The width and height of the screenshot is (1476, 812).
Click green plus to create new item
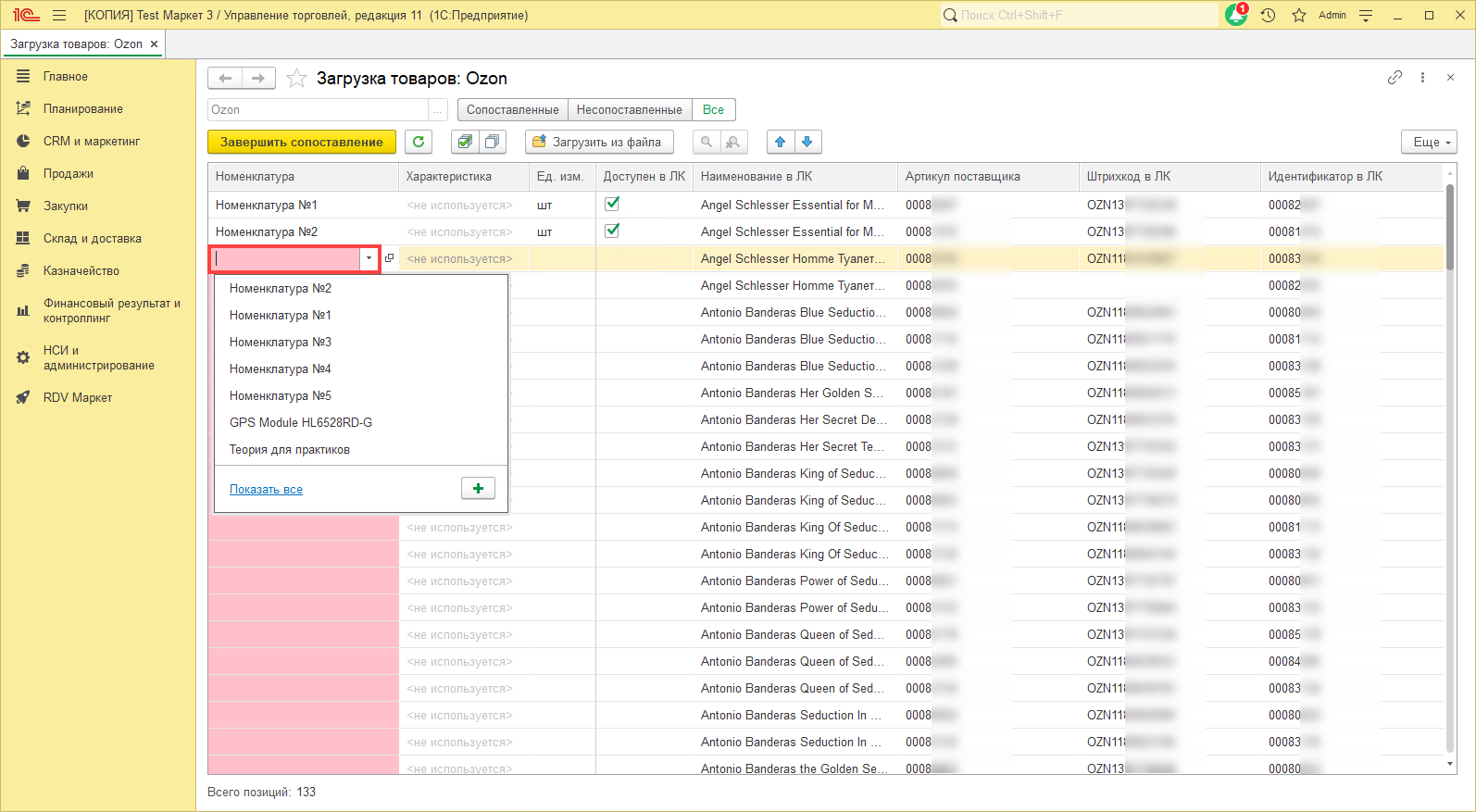point(478,489)
